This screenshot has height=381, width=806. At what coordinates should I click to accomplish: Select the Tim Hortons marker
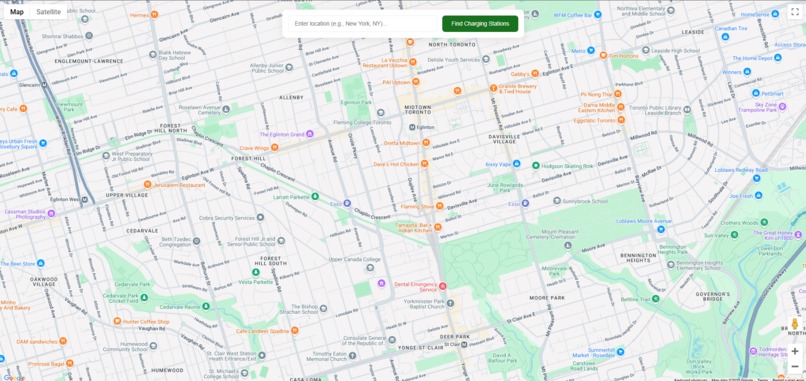(603, 55)
